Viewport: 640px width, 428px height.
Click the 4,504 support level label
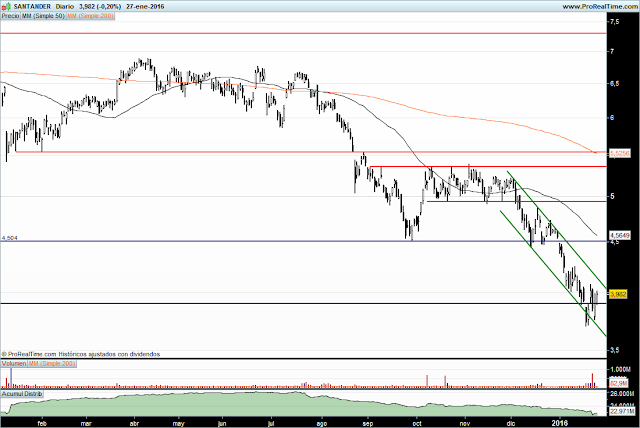pyautogui.click(x=10, y=238)
